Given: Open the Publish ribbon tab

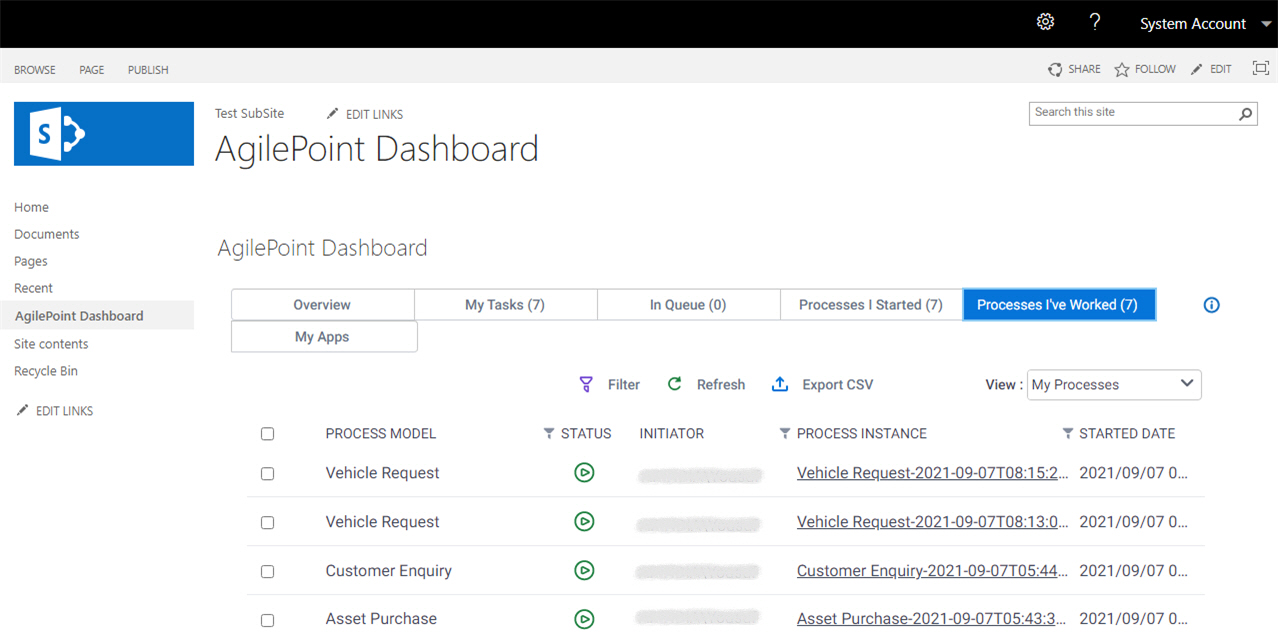Looking at the screenshot, I should coord(148,70).
